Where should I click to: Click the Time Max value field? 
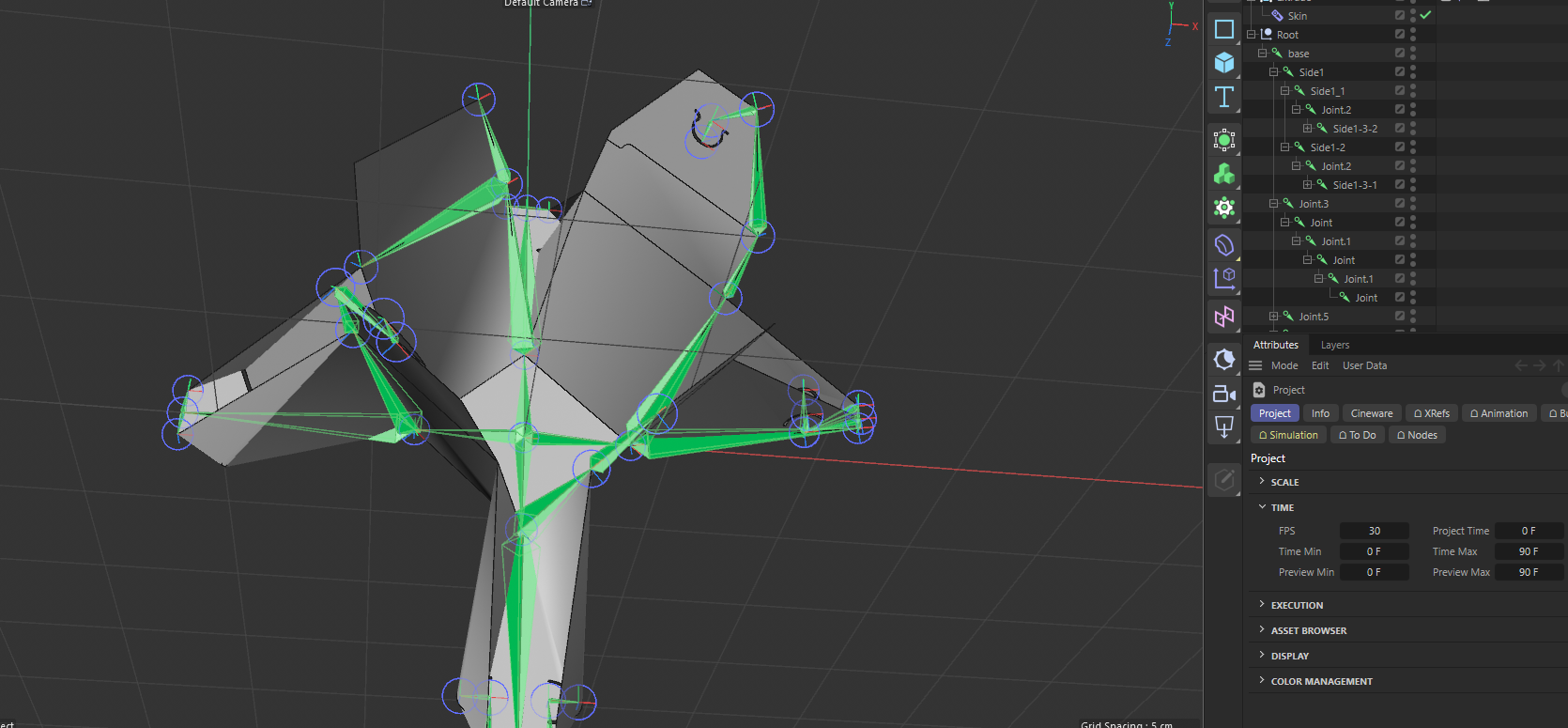(x=1529, y=551)
